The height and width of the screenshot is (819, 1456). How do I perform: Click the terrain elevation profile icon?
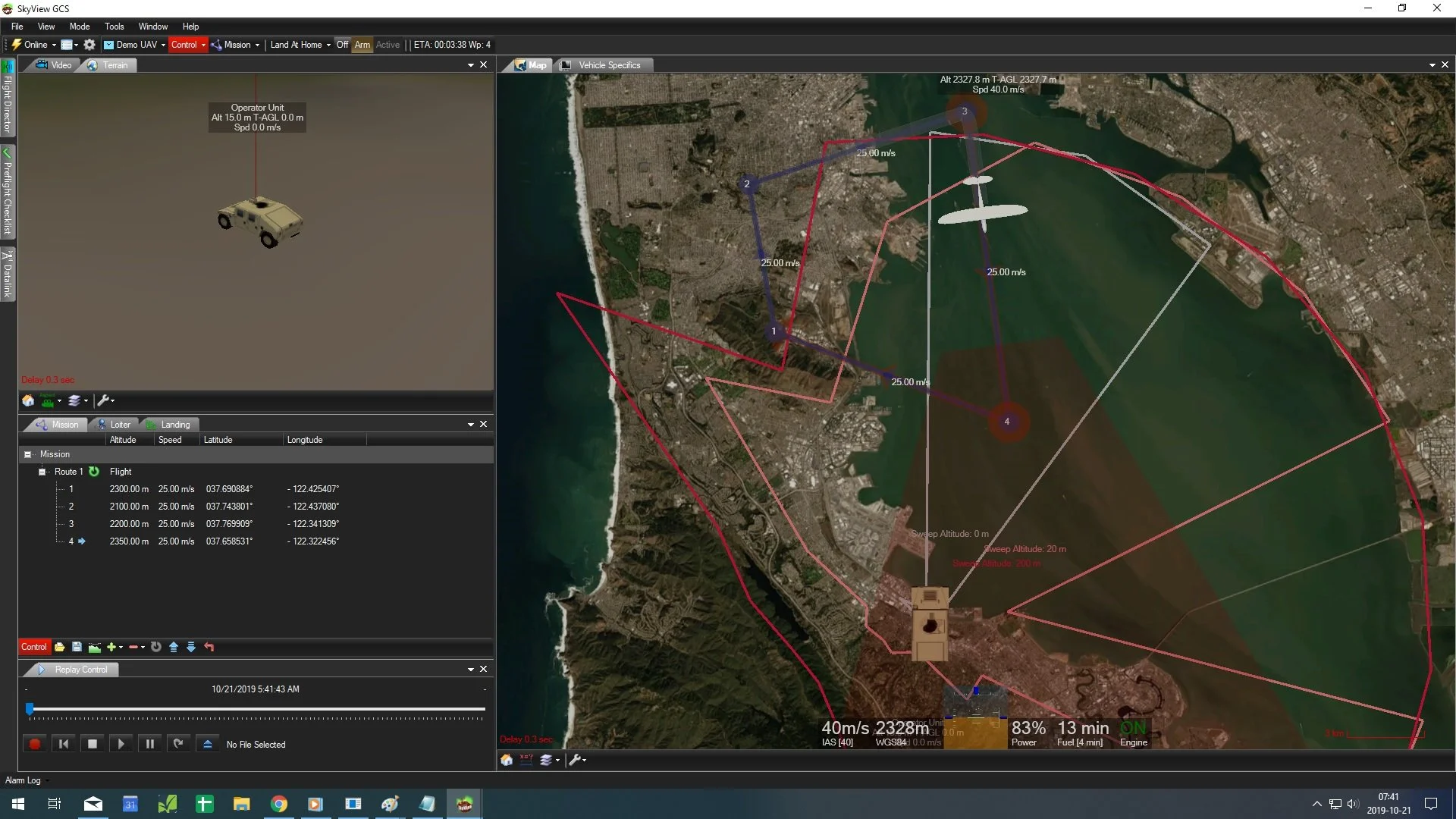[x=95, y=647]
